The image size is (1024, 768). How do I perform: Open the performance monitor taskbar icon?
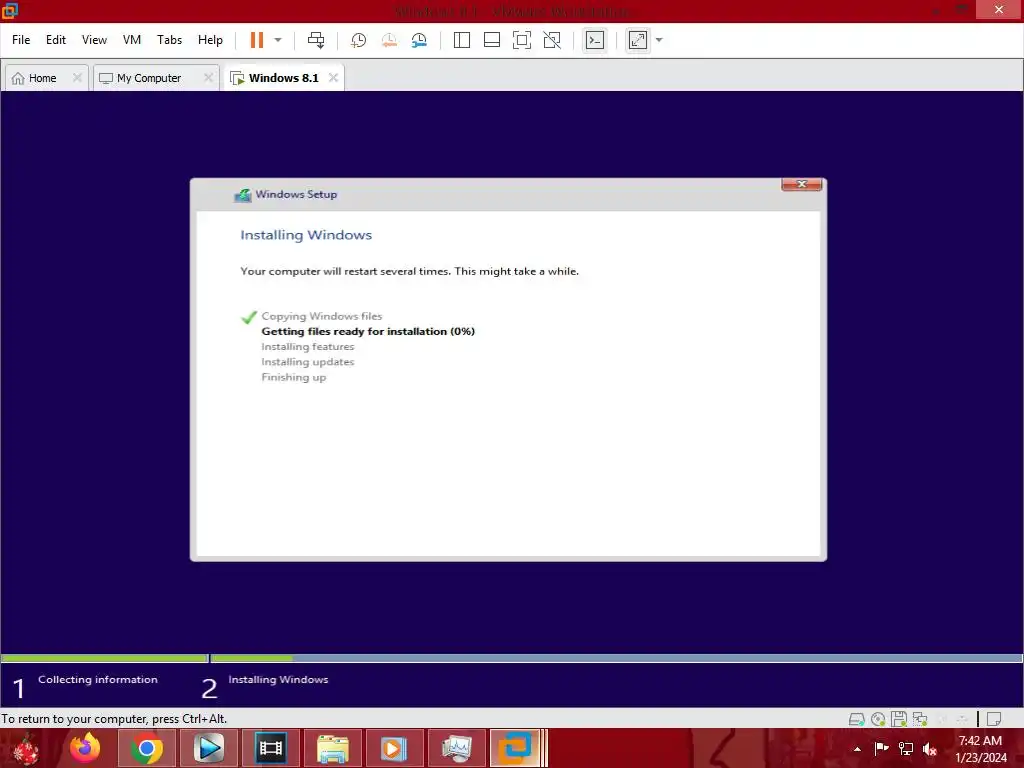[x=456, y=748]
